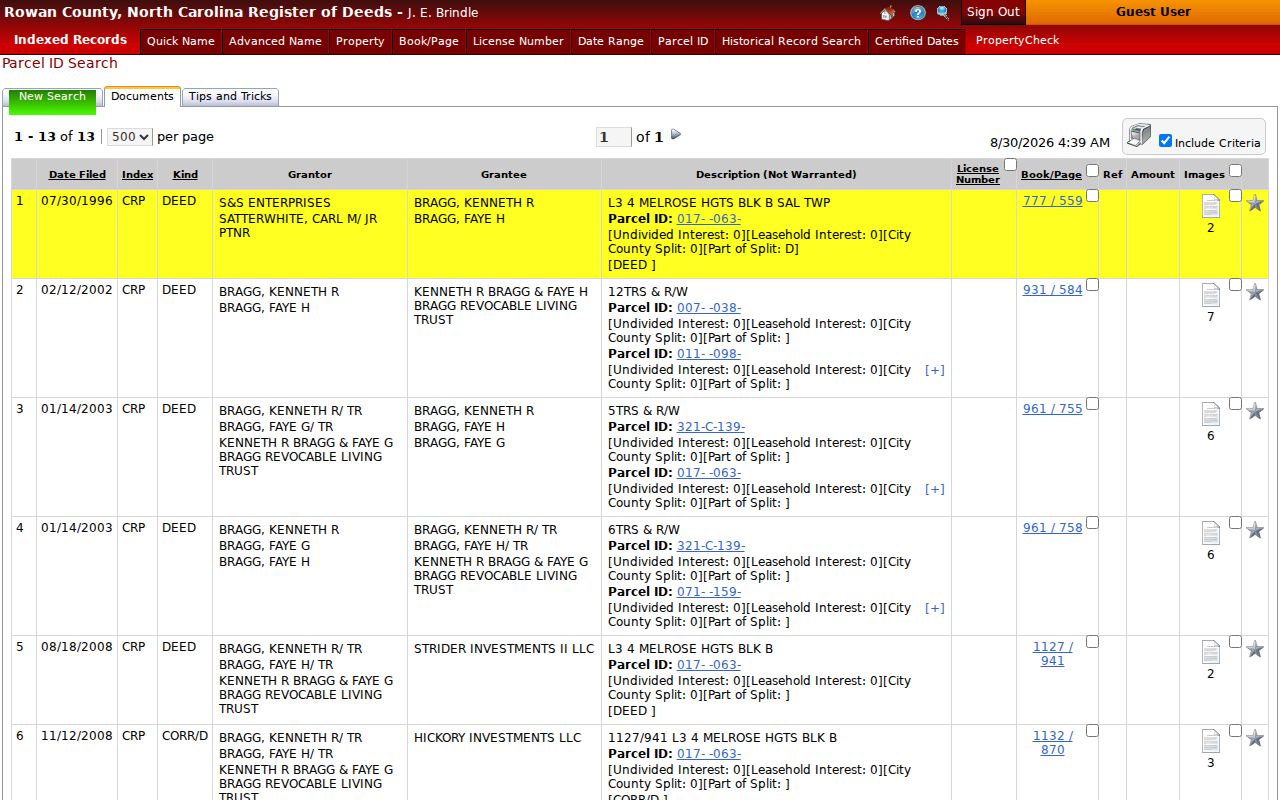Tick the License Number column header checkbox
This screenshot has width=1280, height=800.
click(1010, 165)
